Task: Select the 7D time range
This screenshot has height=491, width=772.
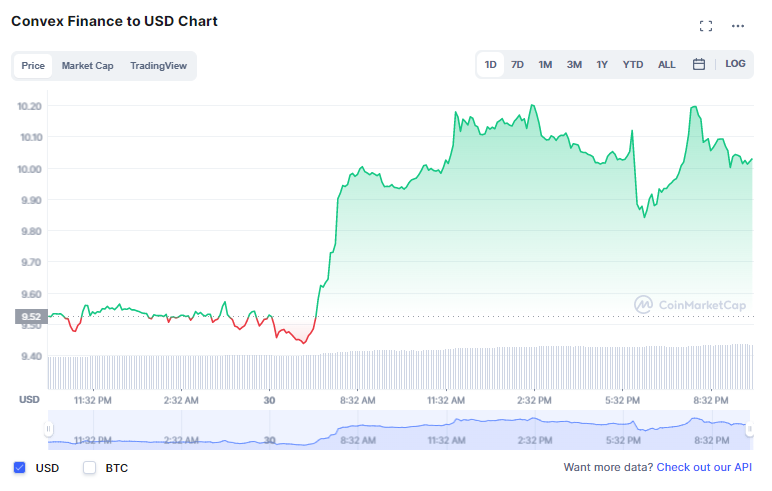Action: pyautogui.click(x=517, y=65)
